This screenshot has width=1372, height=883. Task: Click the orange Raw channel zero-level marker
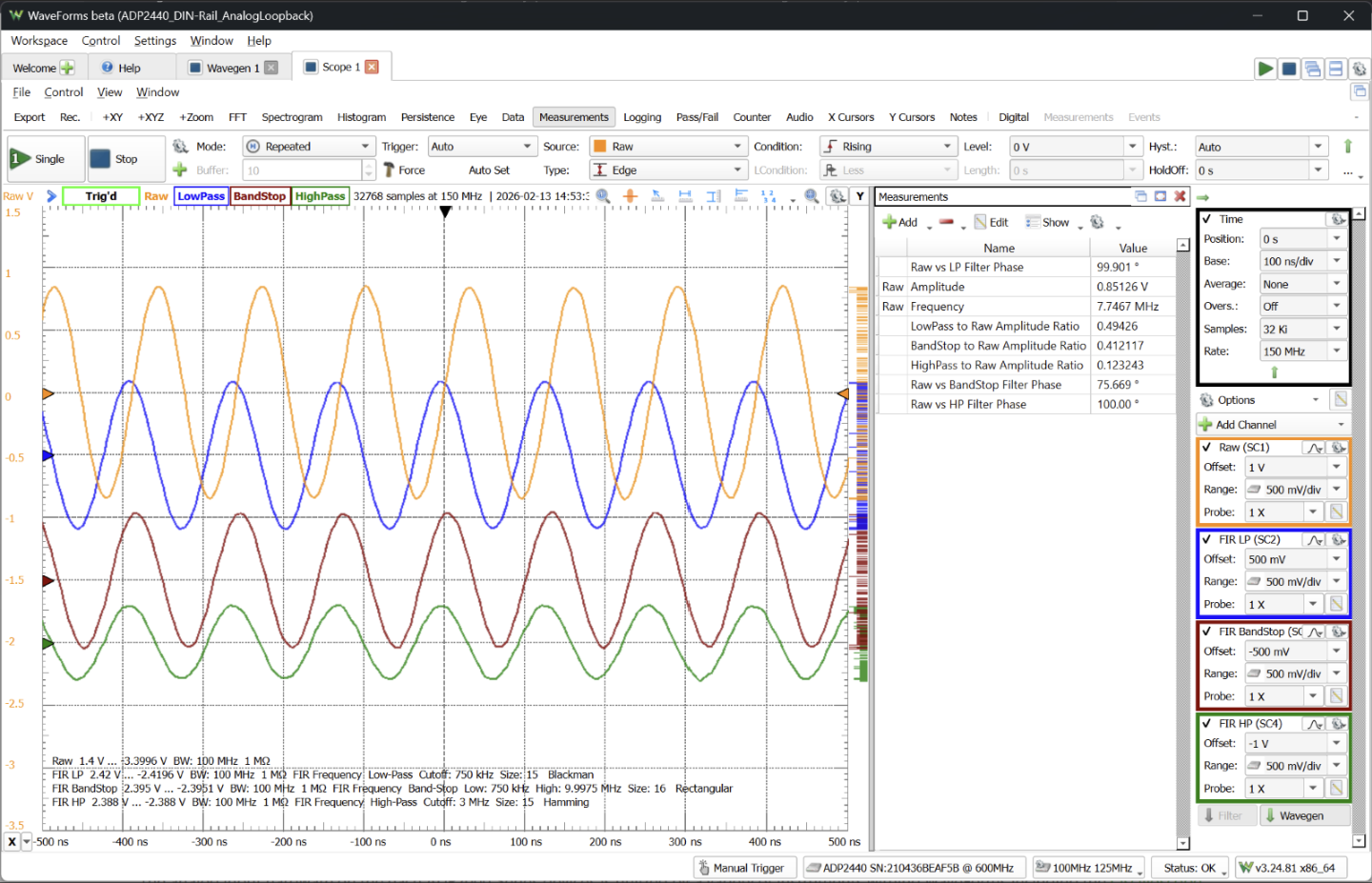[49, 393]
